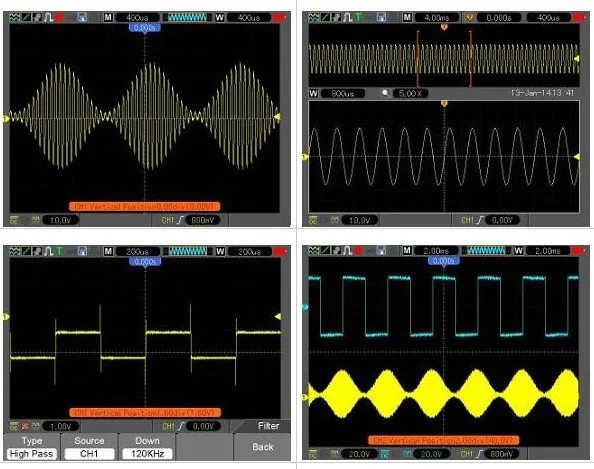Click the left orange zoom bracket in the 4.00ms scope
Screen dimensions: 594x469
pos(418,59)
